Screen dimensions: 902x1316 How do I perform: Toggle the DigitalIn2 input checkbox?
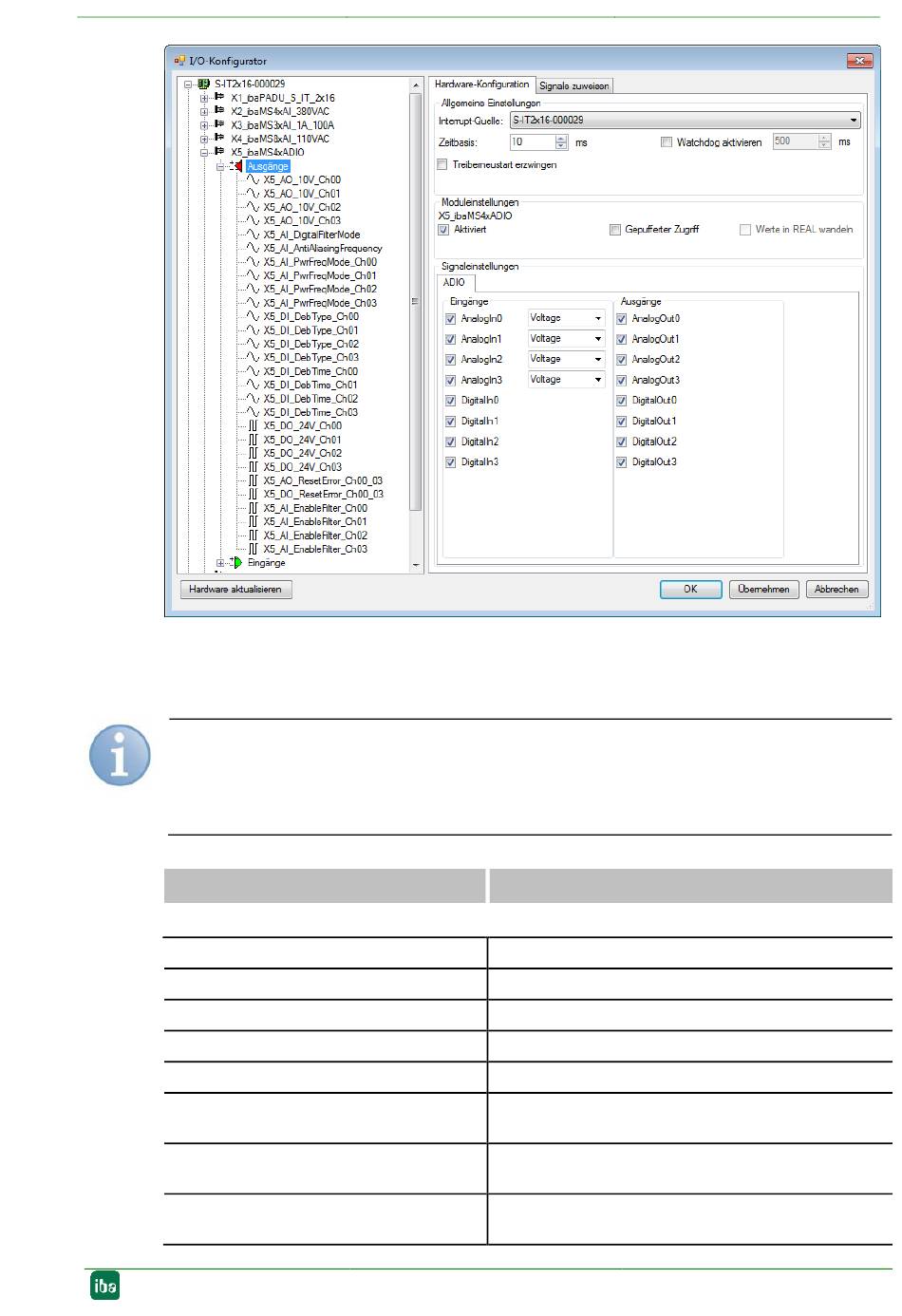(451, 442)
